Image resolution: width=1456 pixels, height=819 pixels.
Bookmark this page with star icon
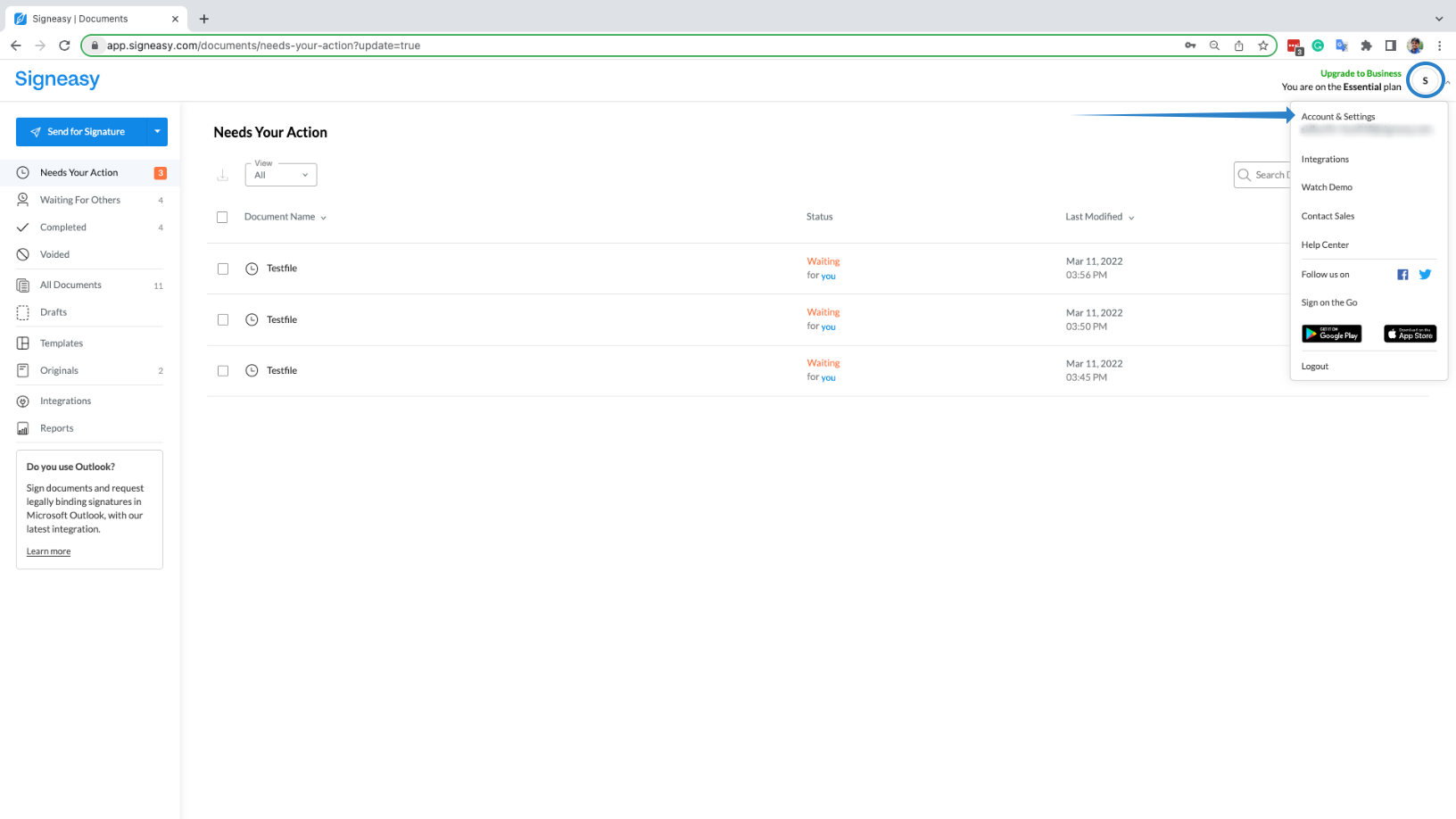tap(1263, 45)
